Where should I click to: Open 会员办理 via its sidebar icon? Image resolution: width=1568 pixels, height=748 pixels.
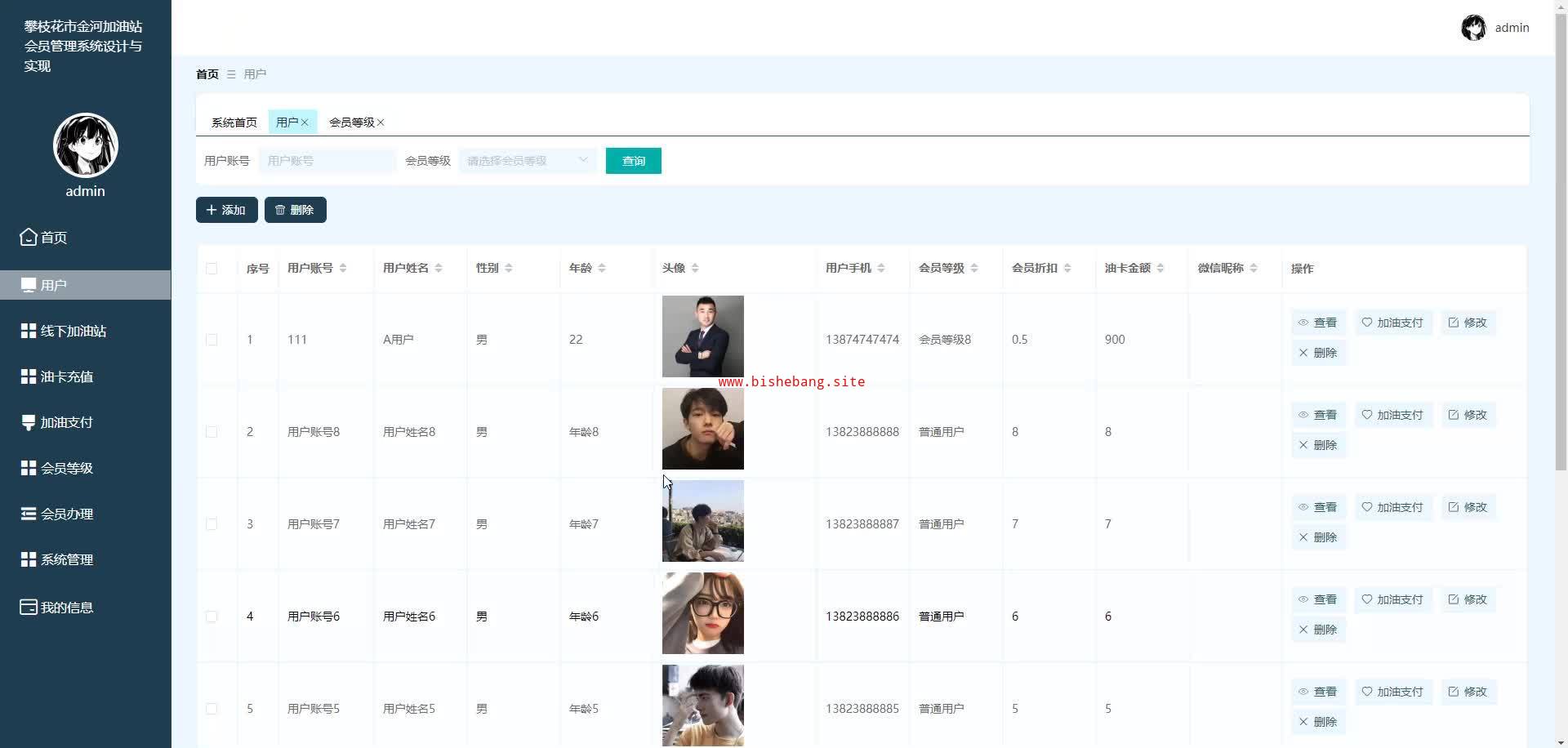(29, 514)
